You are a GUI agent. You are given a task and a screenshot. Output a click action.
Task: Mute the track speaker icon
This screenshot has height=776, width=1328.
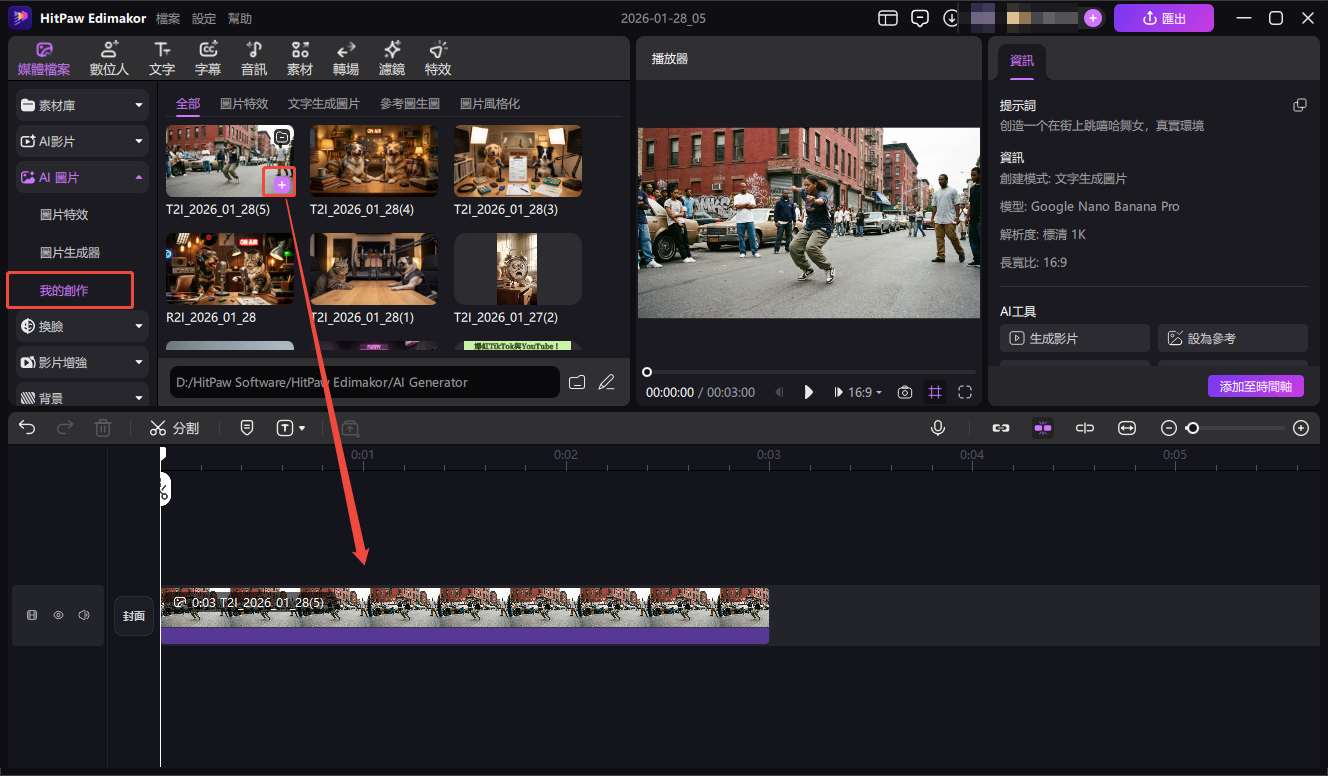[84, 615]
